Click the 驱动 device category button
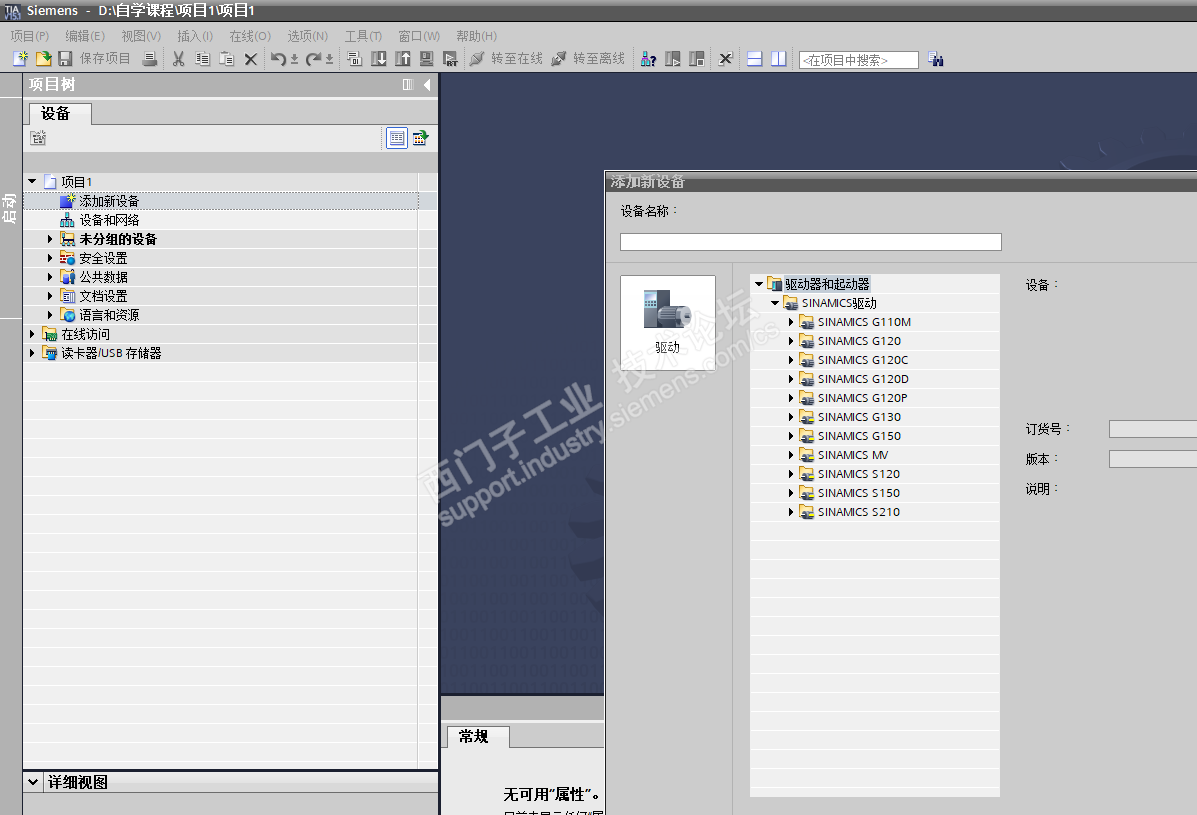The height and width of the screenshot is (815, 1197). point(667,323)
